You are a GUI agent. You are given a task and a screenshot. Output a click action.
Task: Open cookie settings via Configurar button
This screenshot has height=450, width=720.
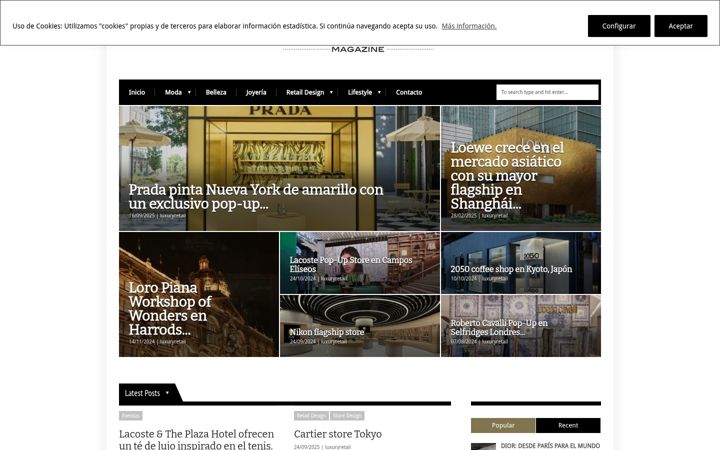619,26
